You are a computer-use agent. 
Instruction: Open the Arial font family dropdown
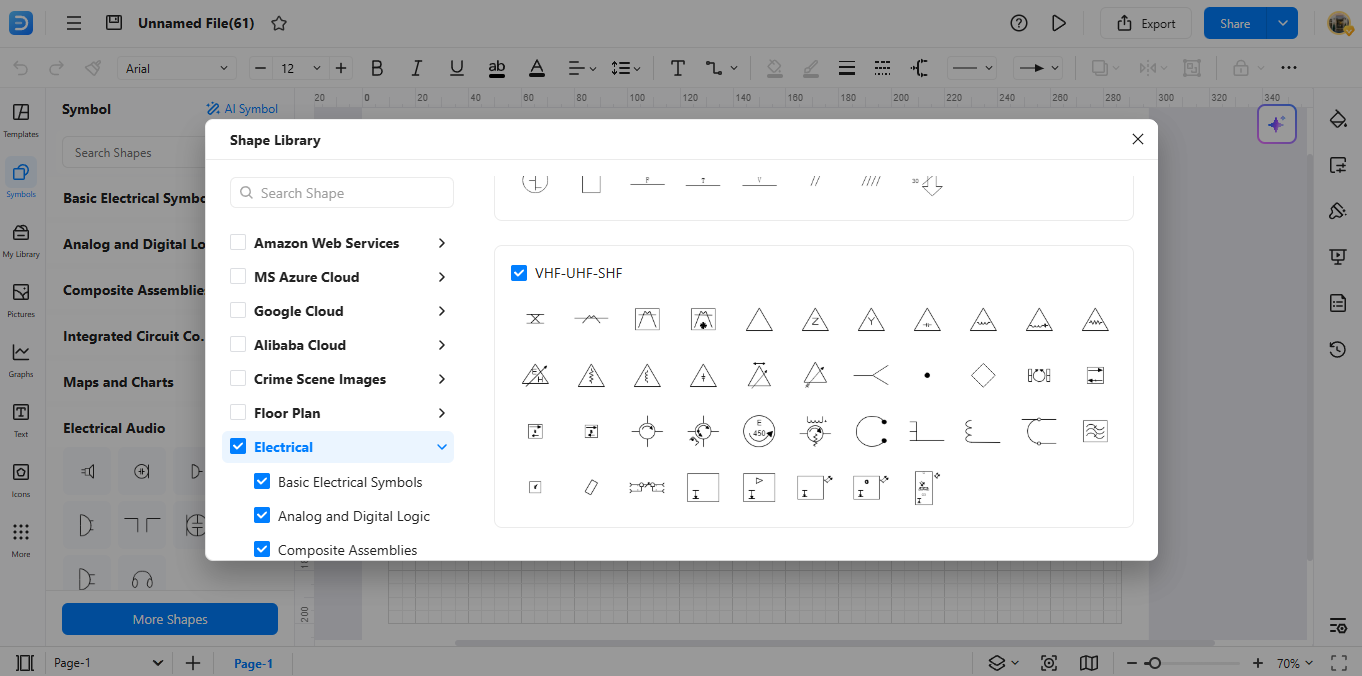pyautogui.click(x=178, y=68)
